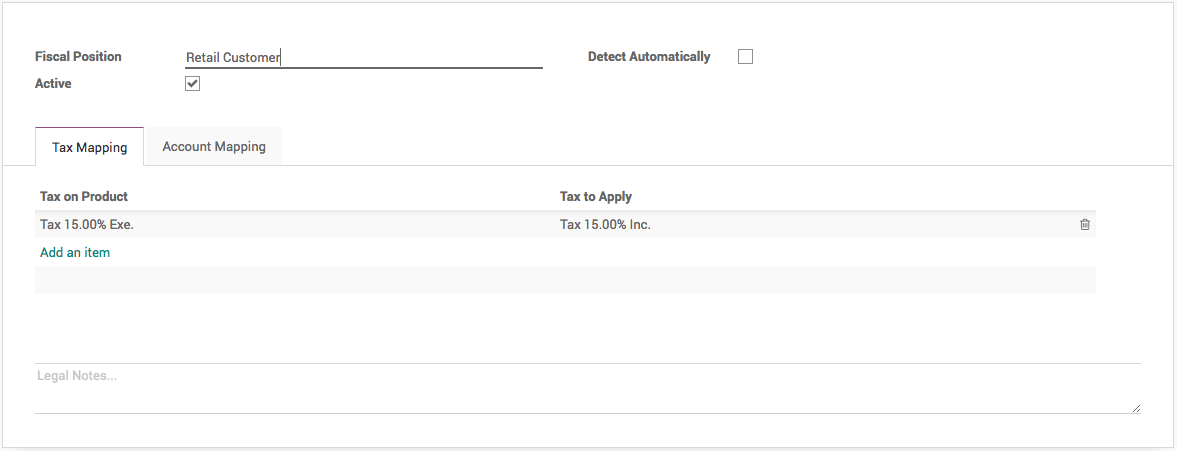Click the Fiscal Position field label
1177x451 pixels.
click(x=78, y=57)
